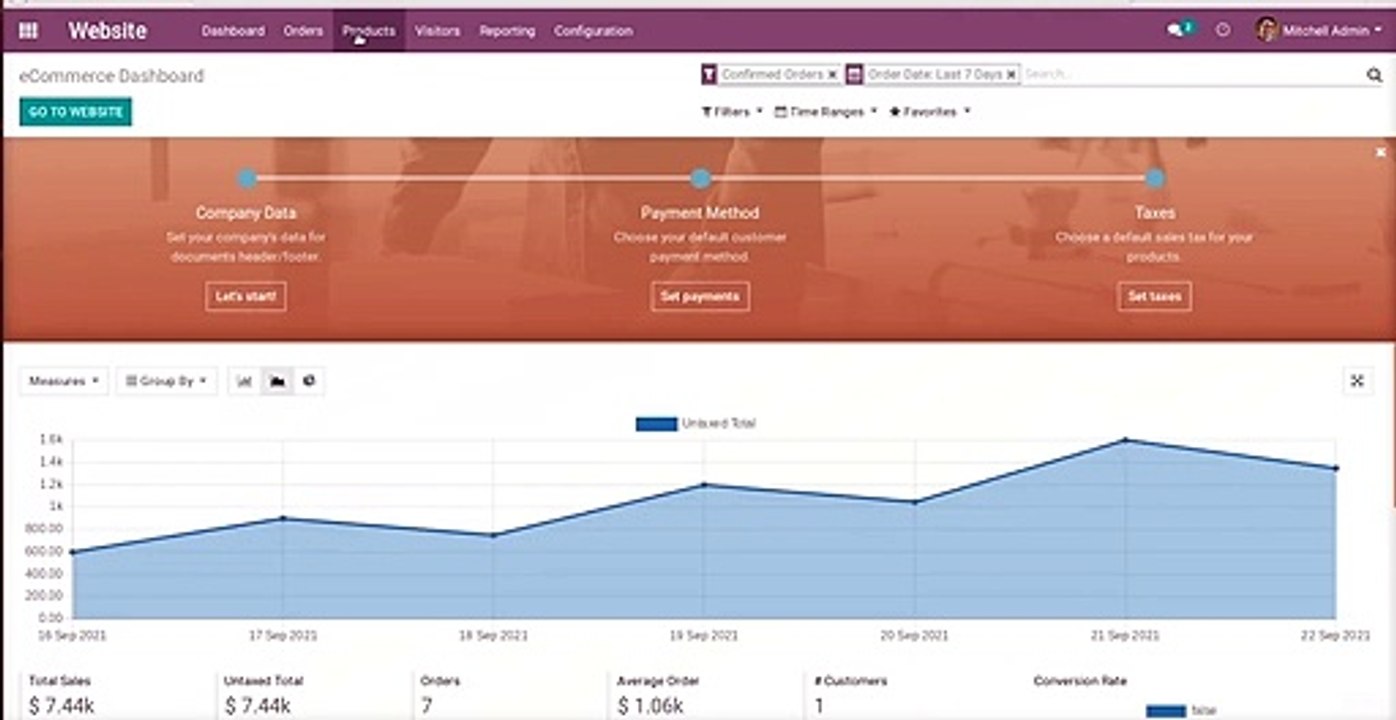Click the Let's start! button
Image resolution: width=1396 pixels, height=720 pixels.
coord(246,297)
